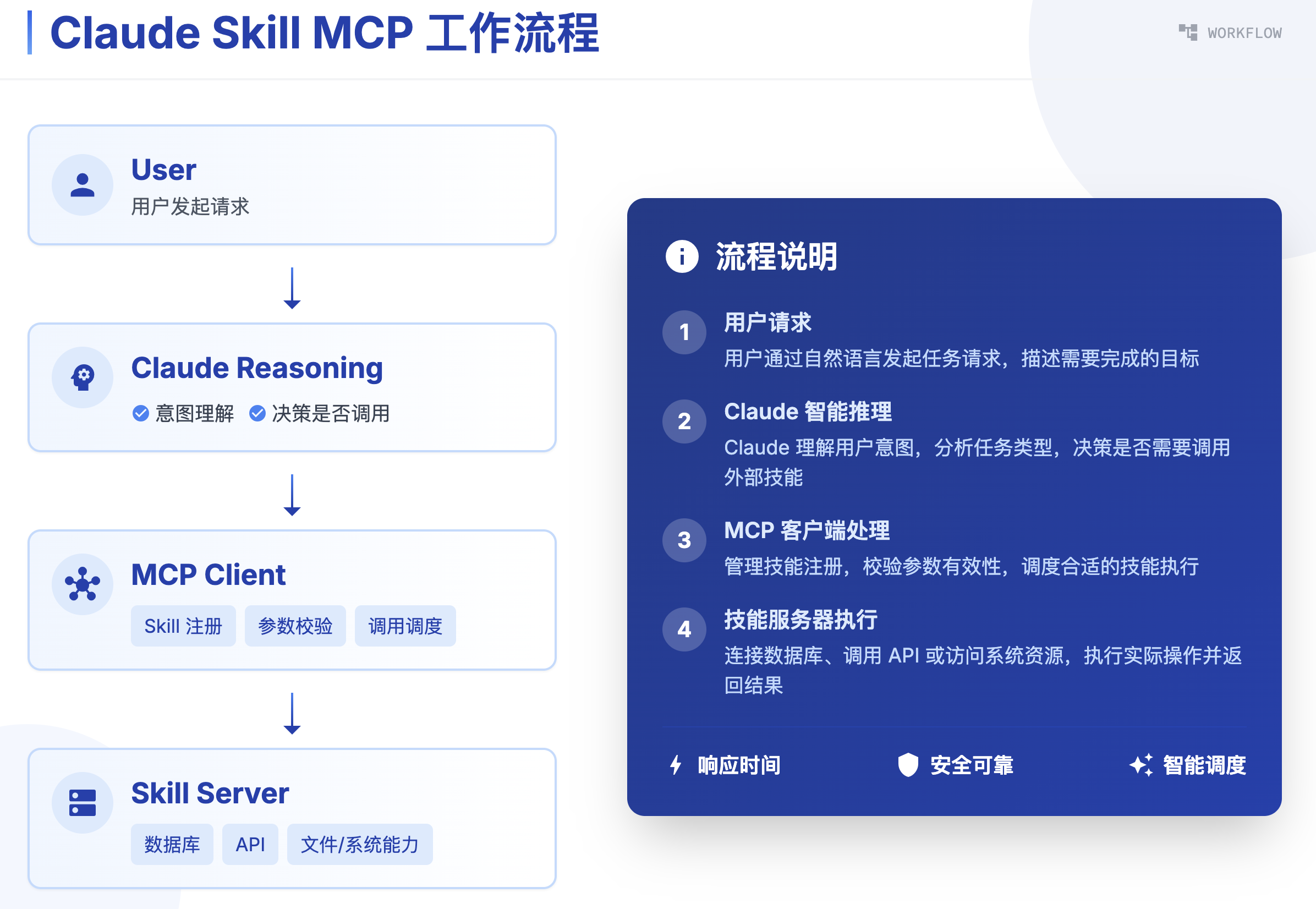Viewport: 1316px width, 909px height.
Task: Click the shield icon next to 安全可靠
Action: coord(908,765)
